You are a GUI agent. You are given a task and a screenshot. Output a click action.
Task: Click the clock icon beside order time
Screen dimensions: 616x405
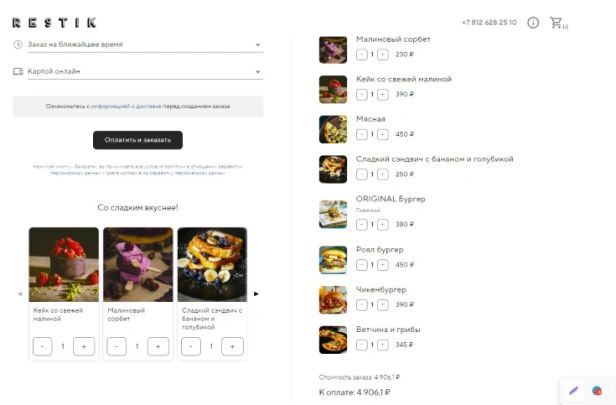[18, 44]
